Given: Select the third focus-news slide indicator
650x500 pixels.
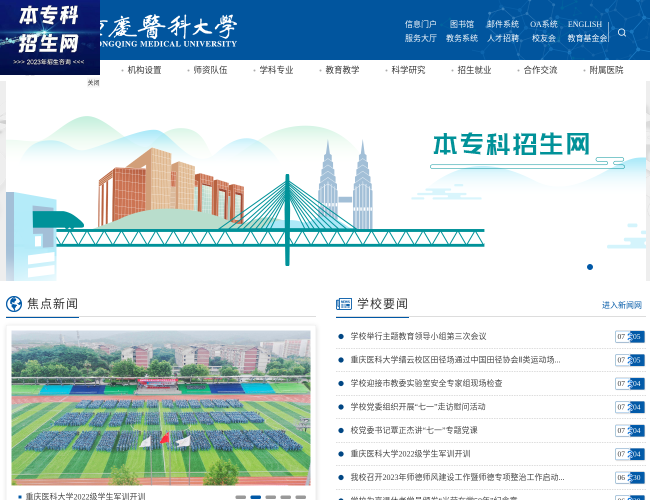Looking at the screenshot, I should [x=271, y=497].
